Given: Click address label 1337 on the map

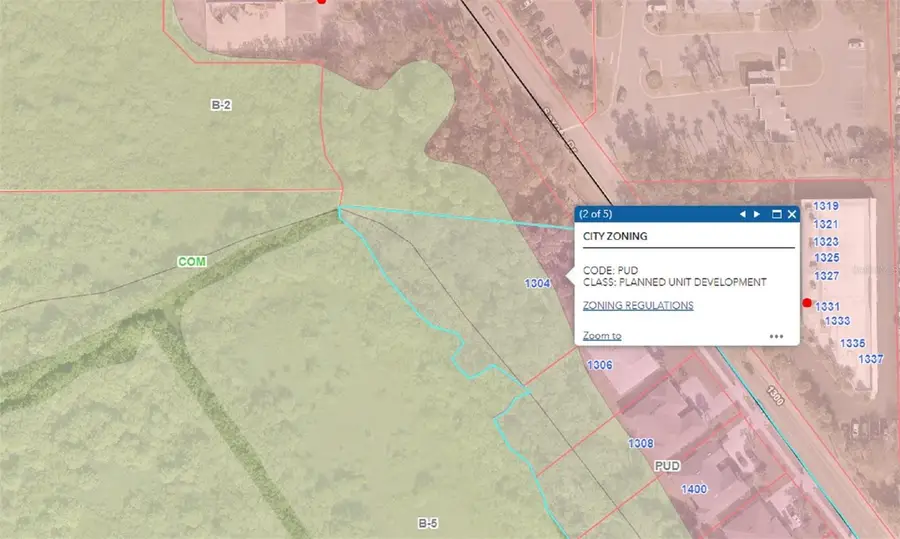Looking at the screenshot, I should [x=871, y=358].
